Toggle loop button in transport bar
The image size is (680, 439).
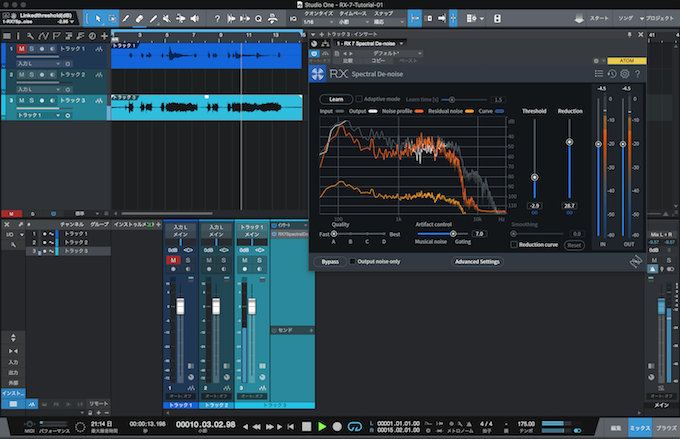click(354, 427)
